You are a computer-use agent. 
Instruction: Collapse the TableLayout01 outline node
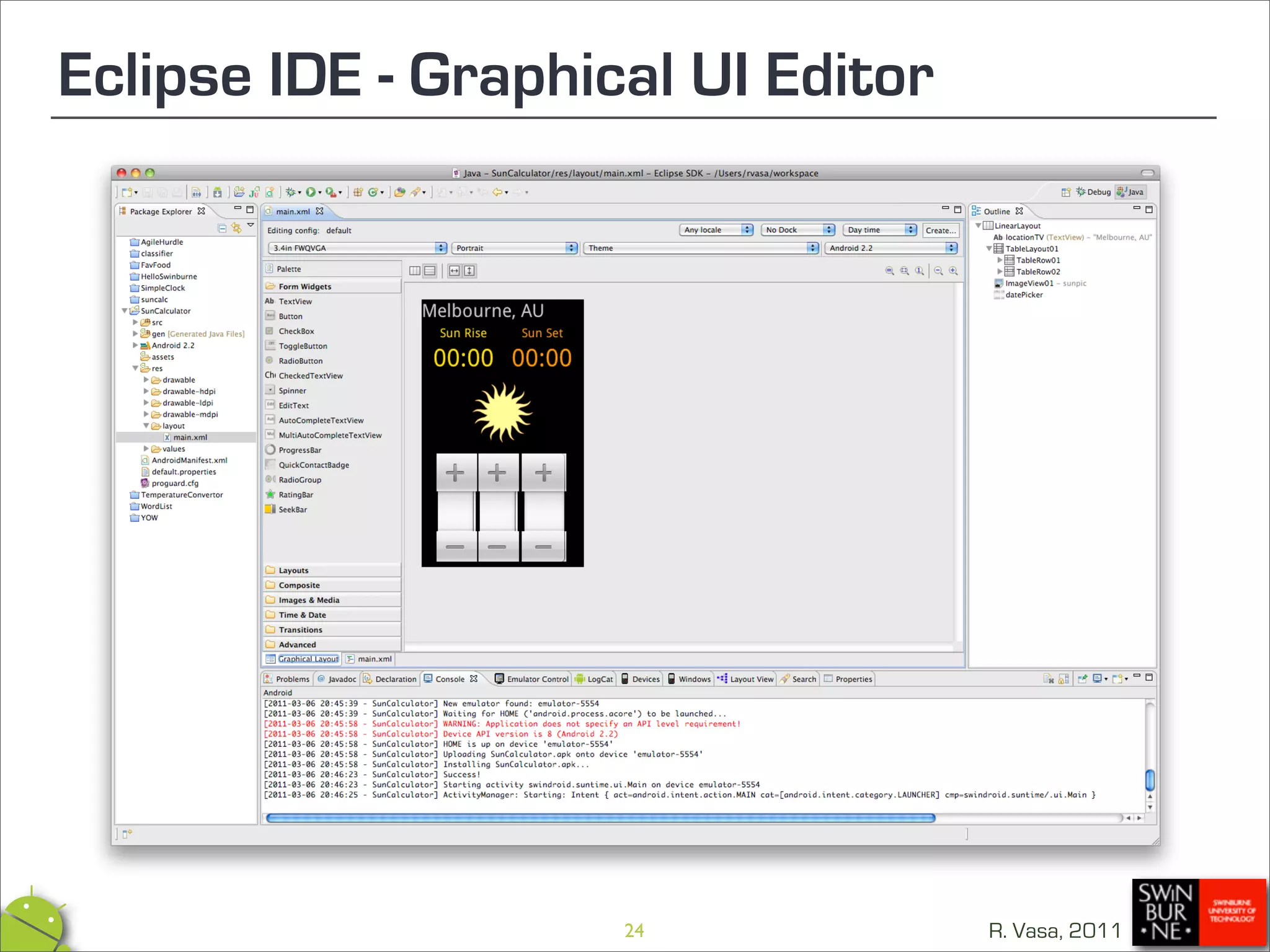(x=989, y=249)
